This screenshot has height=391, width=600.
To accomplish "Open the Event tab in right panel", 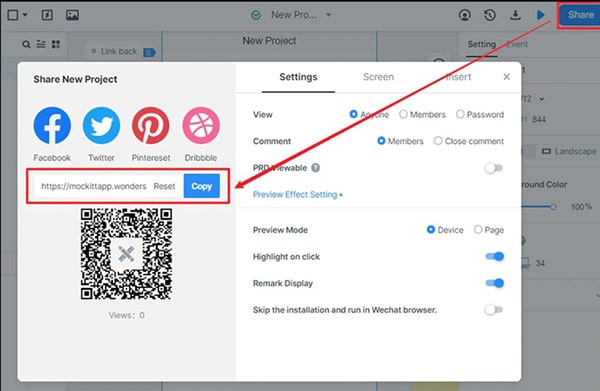I will [517, 44].
